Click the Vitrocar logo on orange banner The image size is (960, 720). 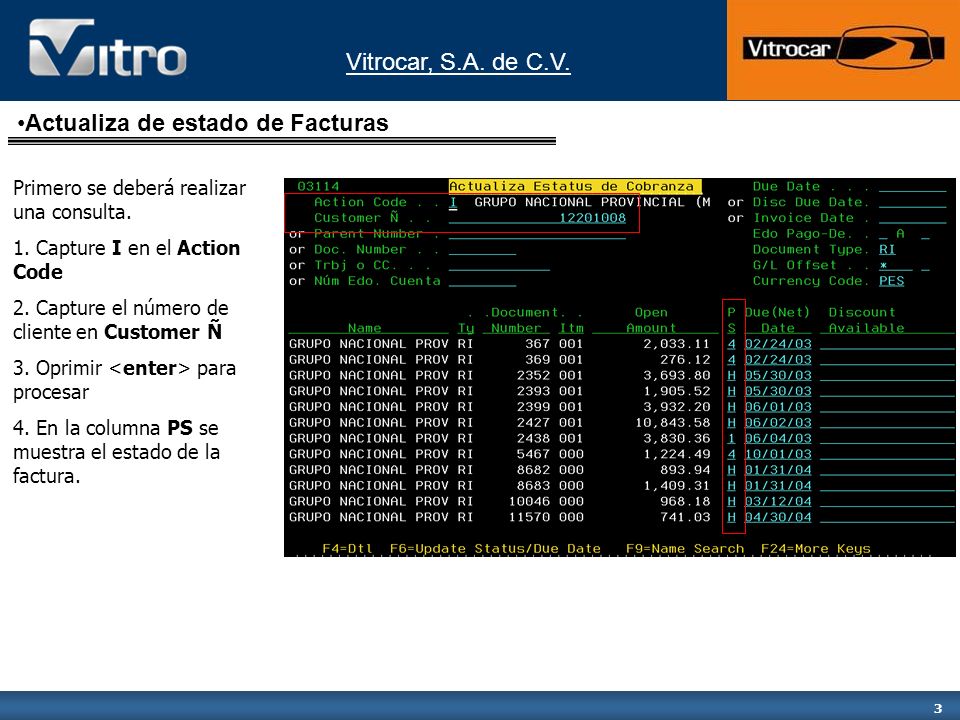pos(844,48)
